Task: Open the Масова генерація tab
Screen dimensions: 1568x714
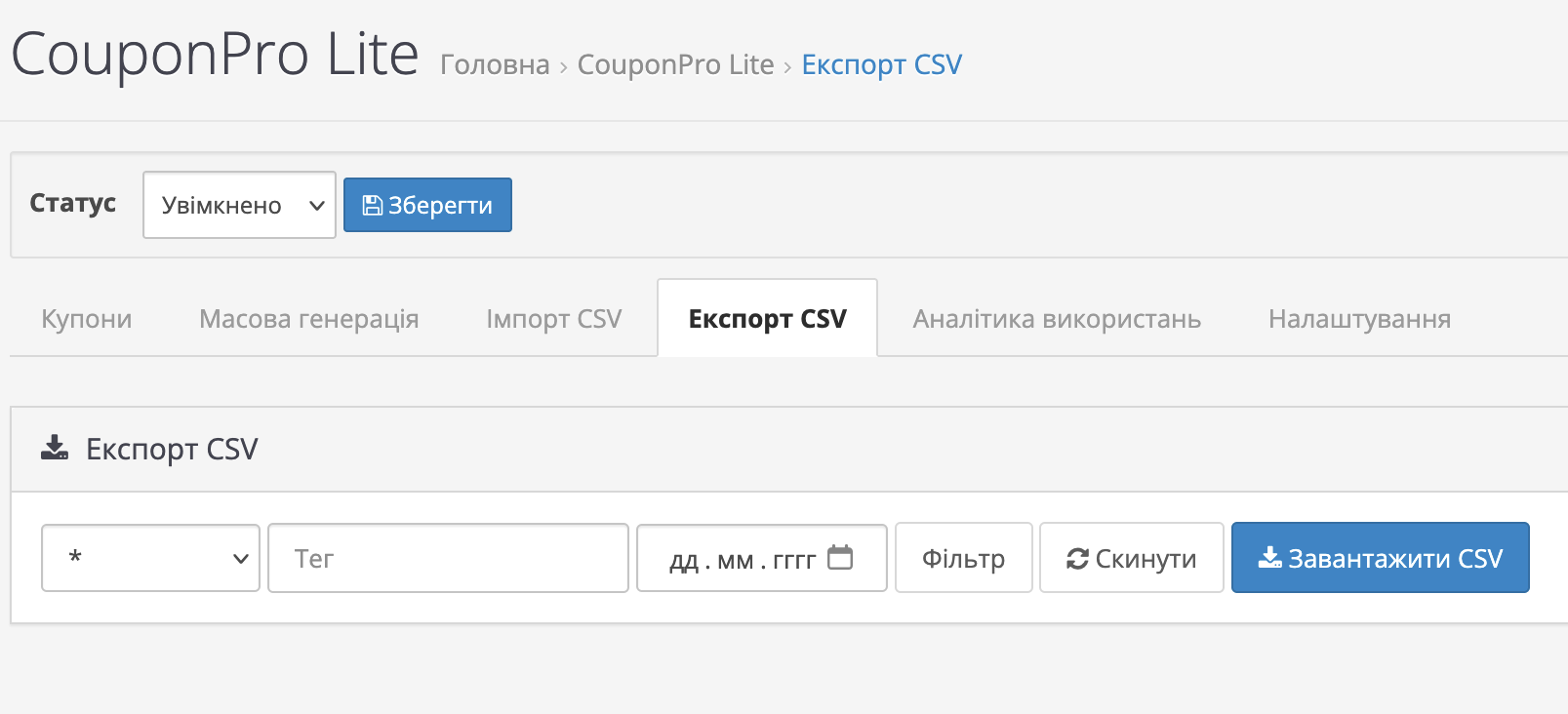Action: click(x=309, y=319)
